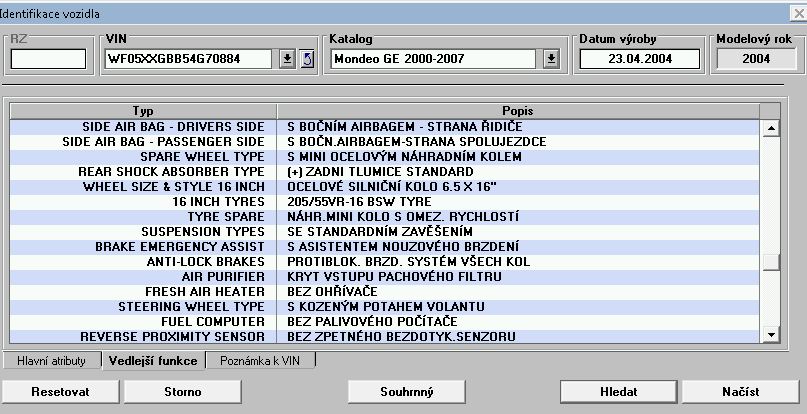Click the VIN text field
The height and width of the screenshot is (414, 807).
pyautogui.click(x=189, y=59)
